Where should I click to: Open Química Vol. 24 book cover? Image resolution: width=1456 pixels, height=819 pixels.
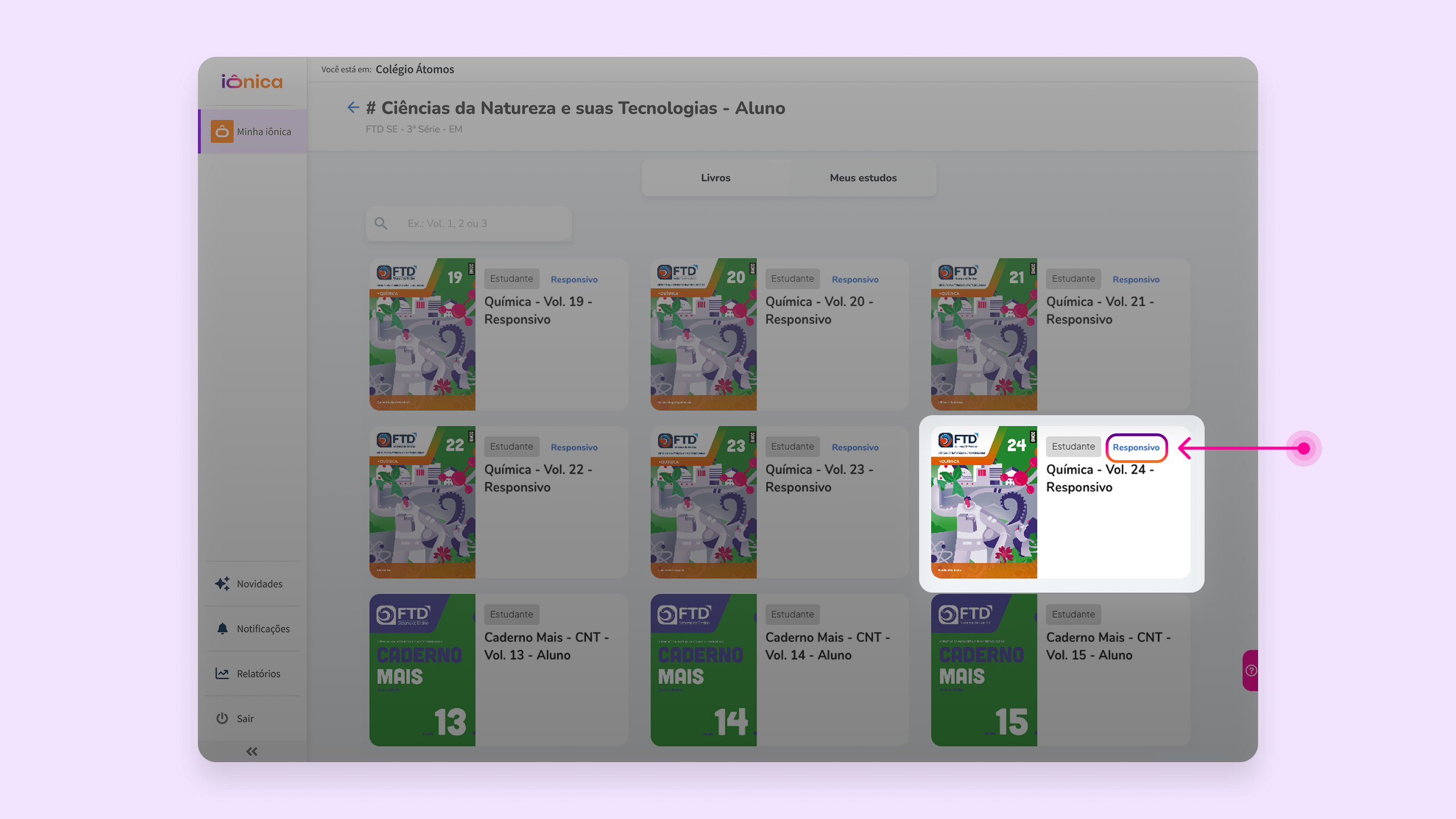pos(984,502)
